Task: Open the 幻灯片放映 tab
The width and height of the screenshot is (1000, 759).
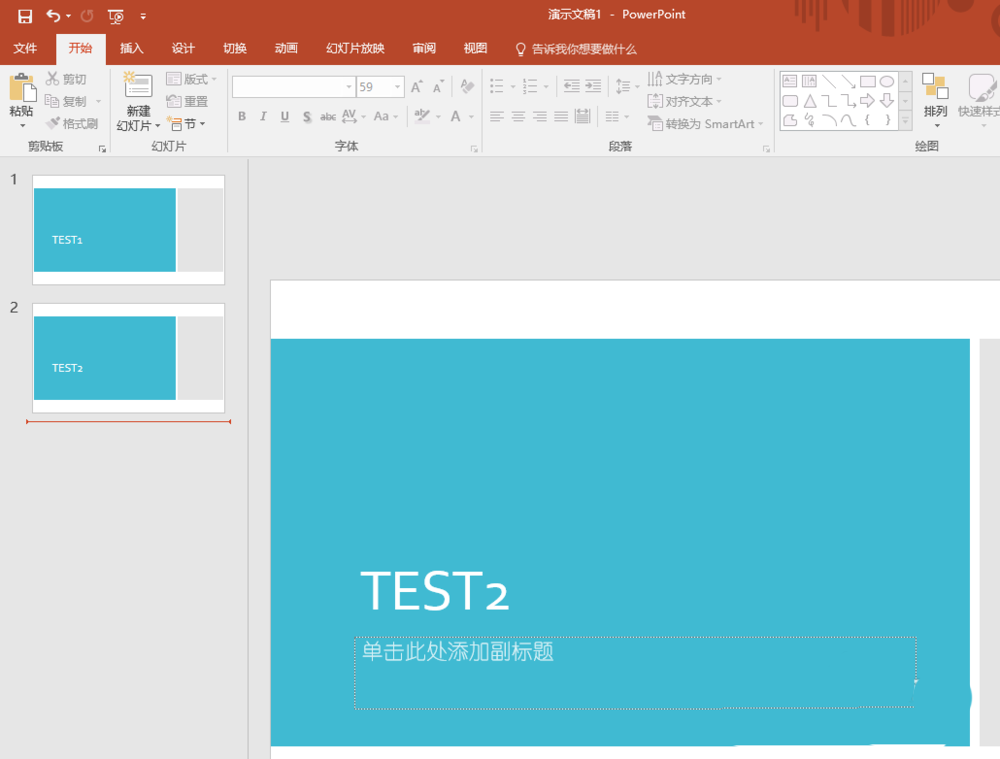Action: click(x=355, y=48)
